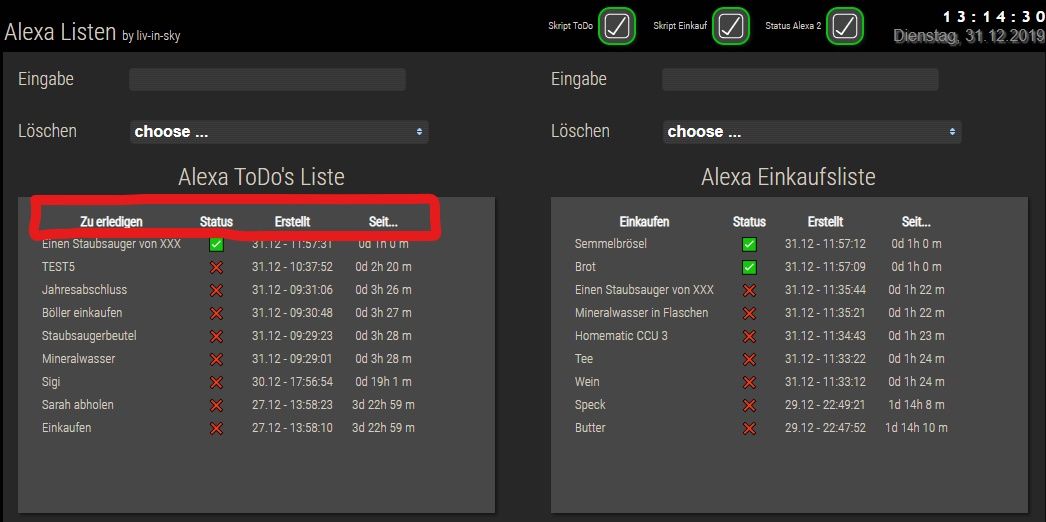Click red X status for Wein
1046x522 pixels.
click(x=749, y=383)
